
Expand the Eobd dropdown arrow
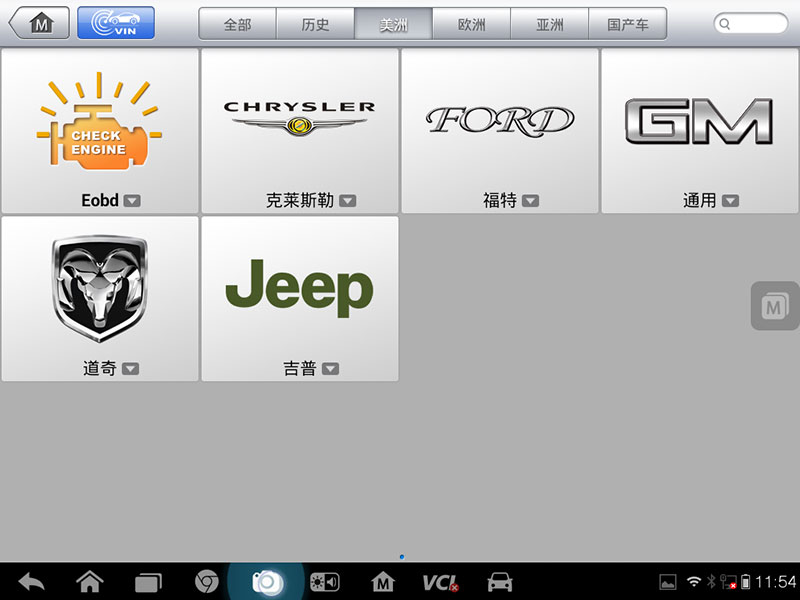pyautogui.click(x=132, y=201)
